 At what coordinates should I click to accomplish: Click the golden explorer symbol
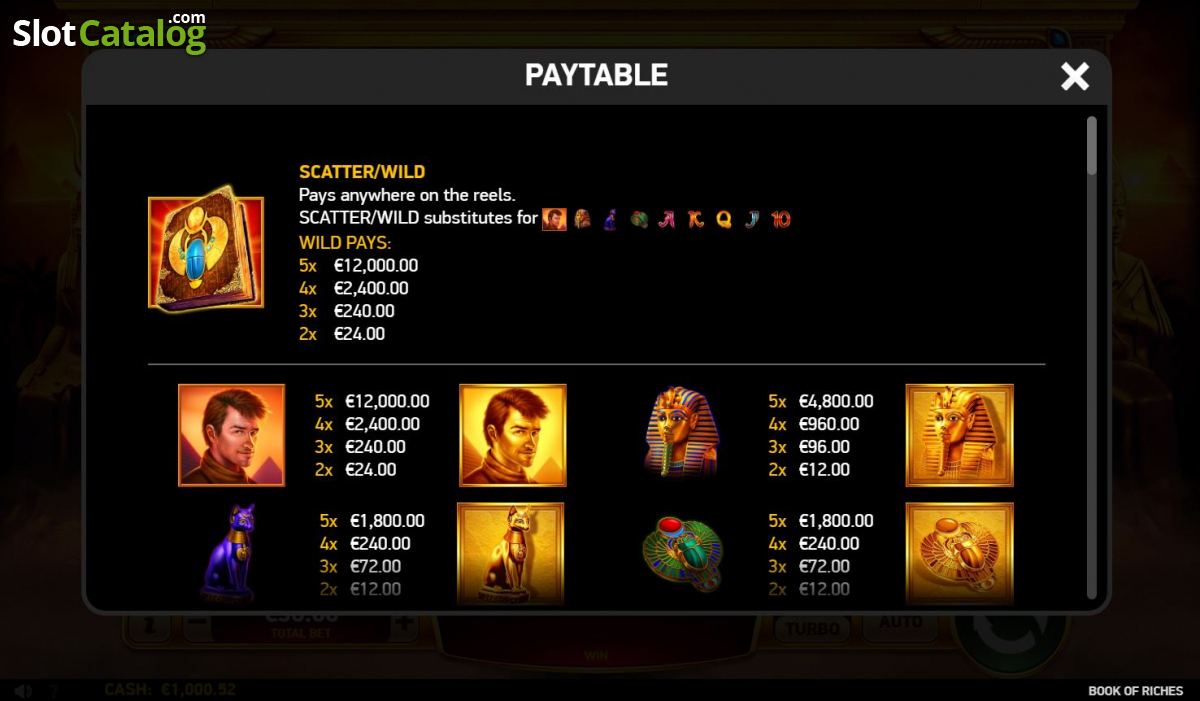point(513,435)
